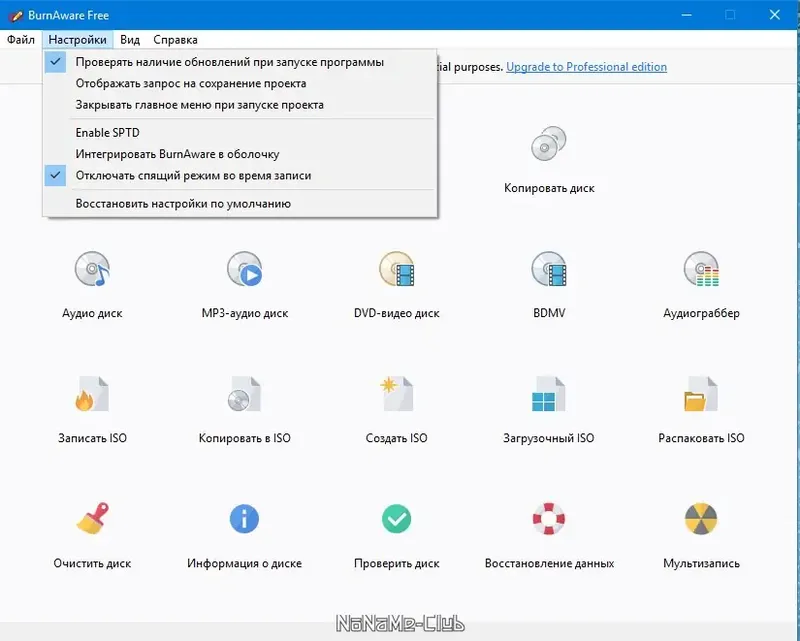Open Копировать в ISO
Image resolution: width=800 pixels, height=641 pixels.
click(244, 405)
